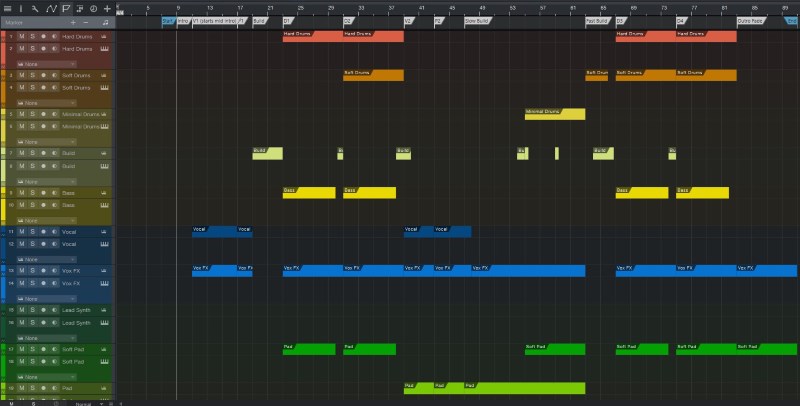Select track 12 Vocal name

click(x=69, y=244)
